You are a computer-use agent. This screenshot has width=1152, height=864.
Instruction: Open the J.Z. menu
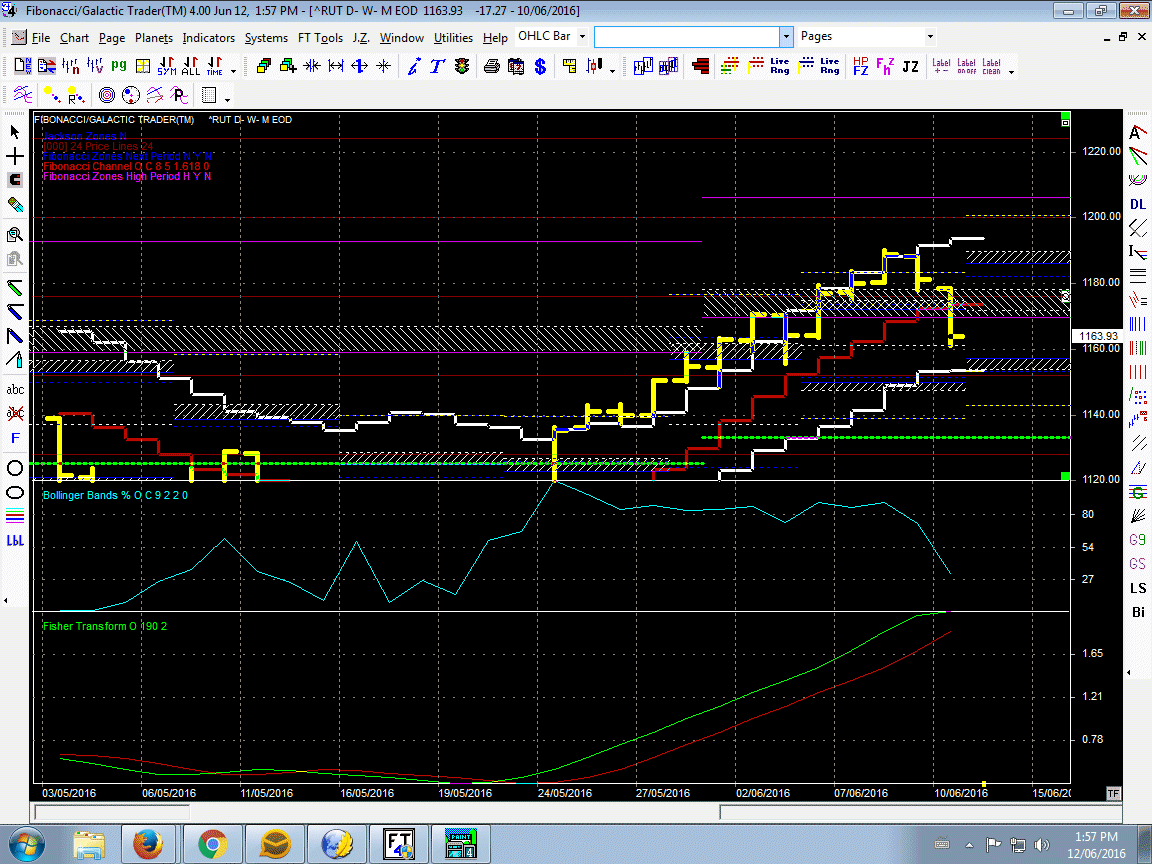tap(361, 37)
